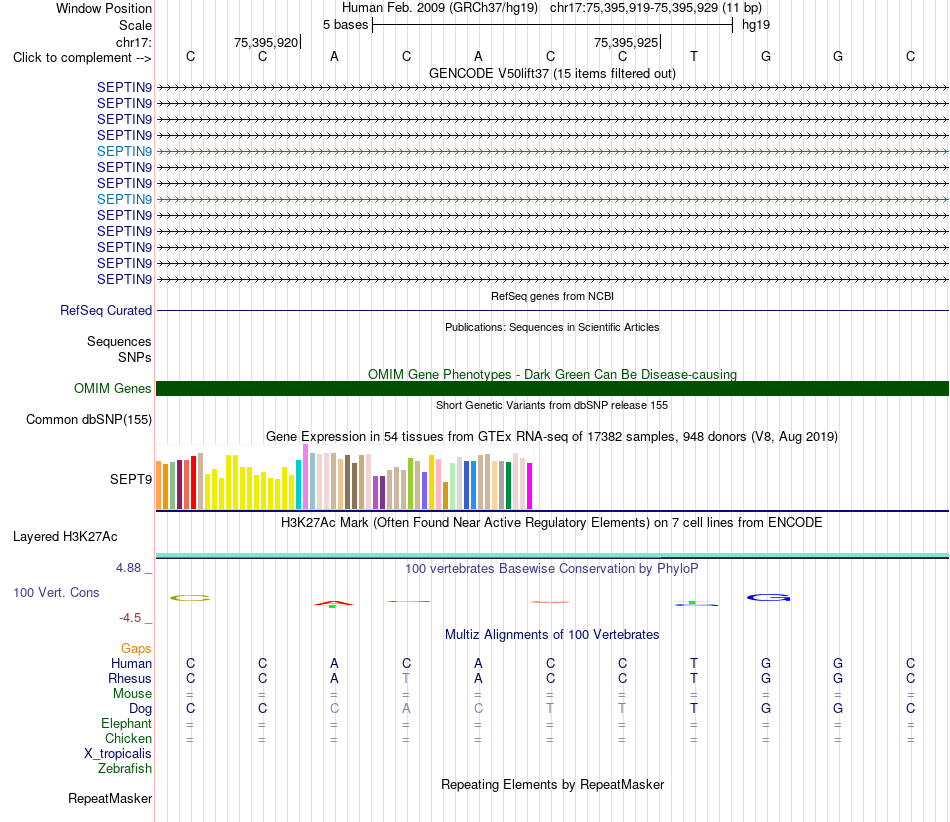This screenshot has width=950, height=822.
Task: Click the bottommost SEPTIN9 transcript label
Action: click(x=124, y=279)
